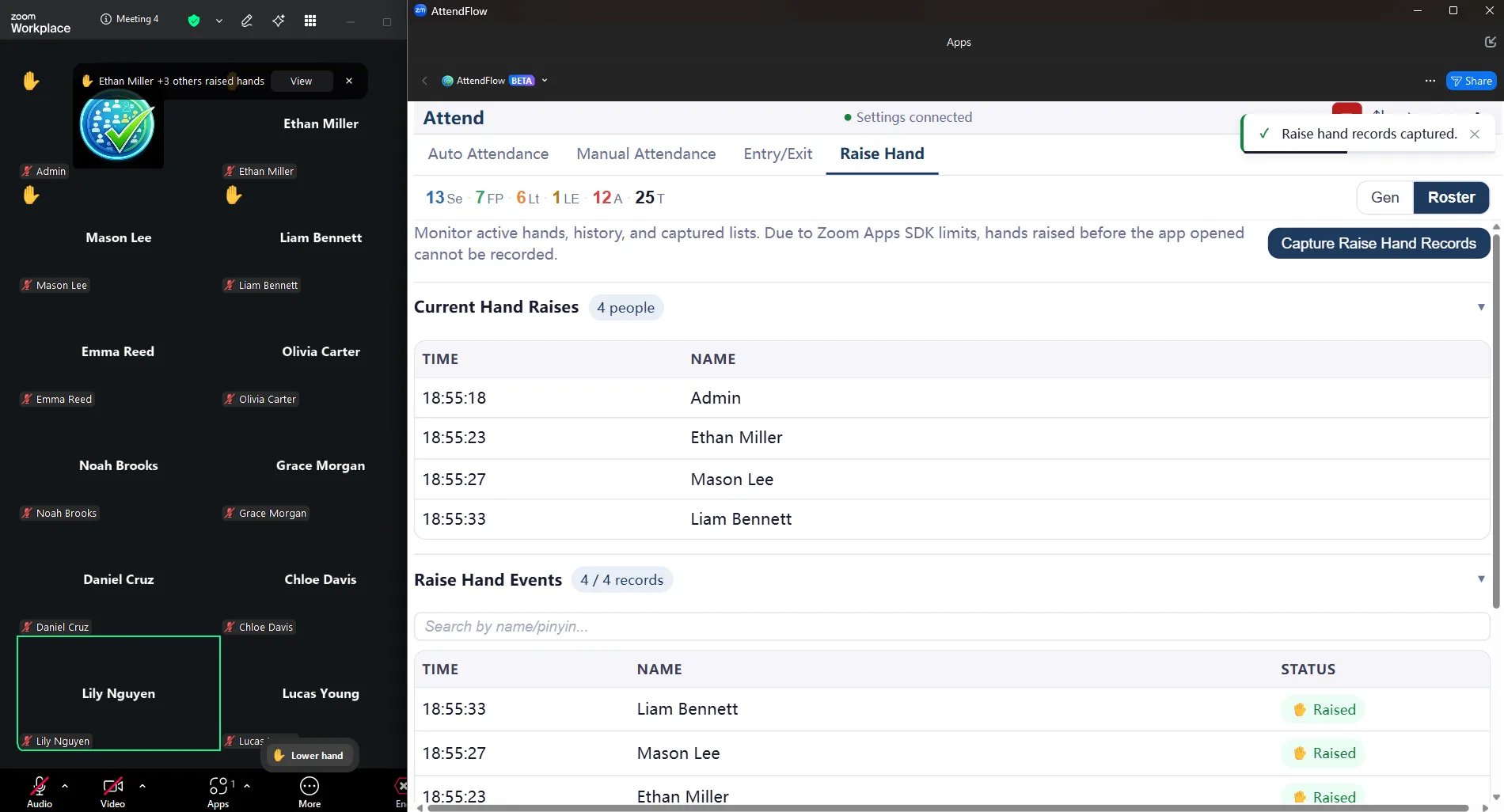The image size is (1504, 812).
Task: Select the Lily Nguyen video tile
Action: tap(119, 693)
